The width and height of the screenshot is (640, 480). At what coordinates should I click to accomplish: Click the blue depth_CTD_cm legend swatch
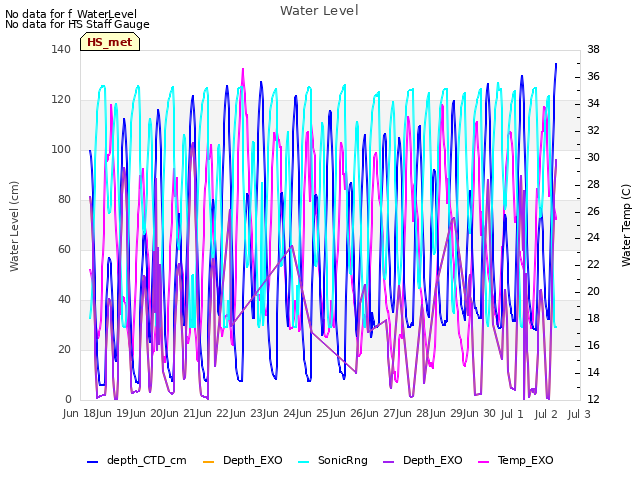(93, 462)
